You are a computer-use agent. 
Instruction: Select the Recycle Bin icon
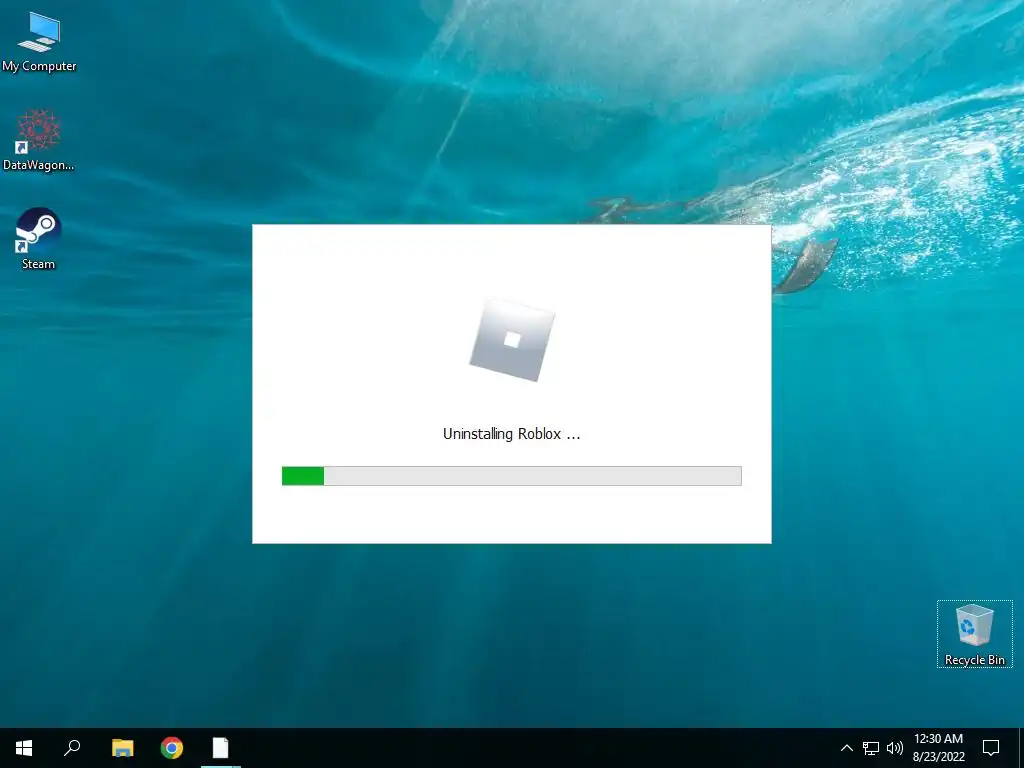pyautogui.click(x=974, y=634)
